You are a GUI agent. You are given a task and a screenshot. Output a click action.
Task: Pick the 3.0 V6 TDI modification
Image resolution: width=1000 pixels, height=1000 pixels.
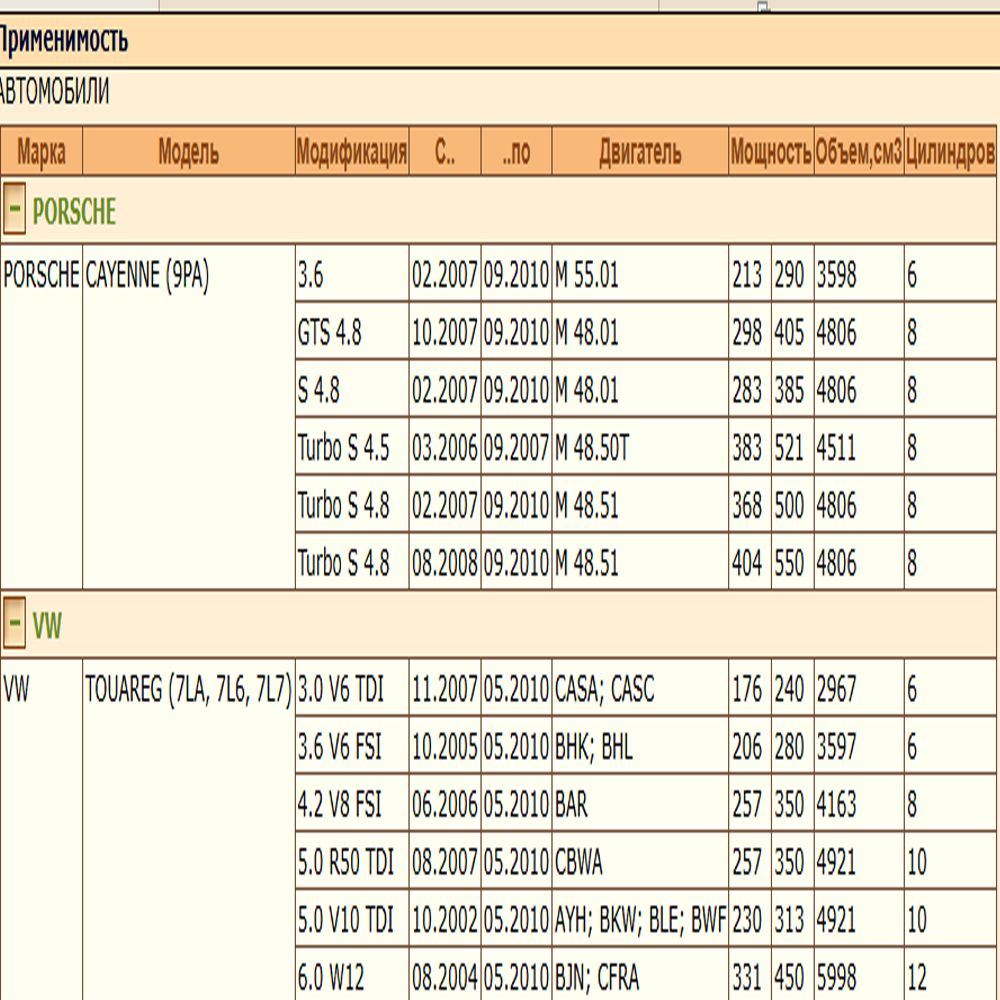[x=341, y=690]
